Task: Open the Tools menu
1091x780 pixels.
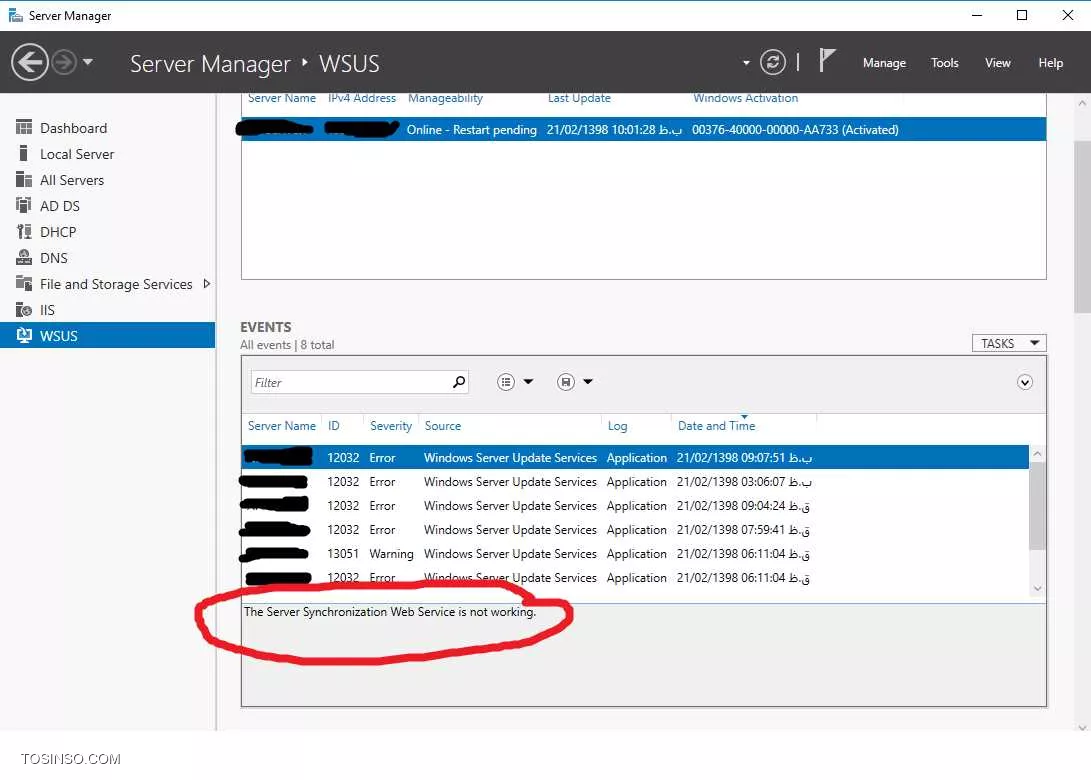Action: (x=944, y=63)
